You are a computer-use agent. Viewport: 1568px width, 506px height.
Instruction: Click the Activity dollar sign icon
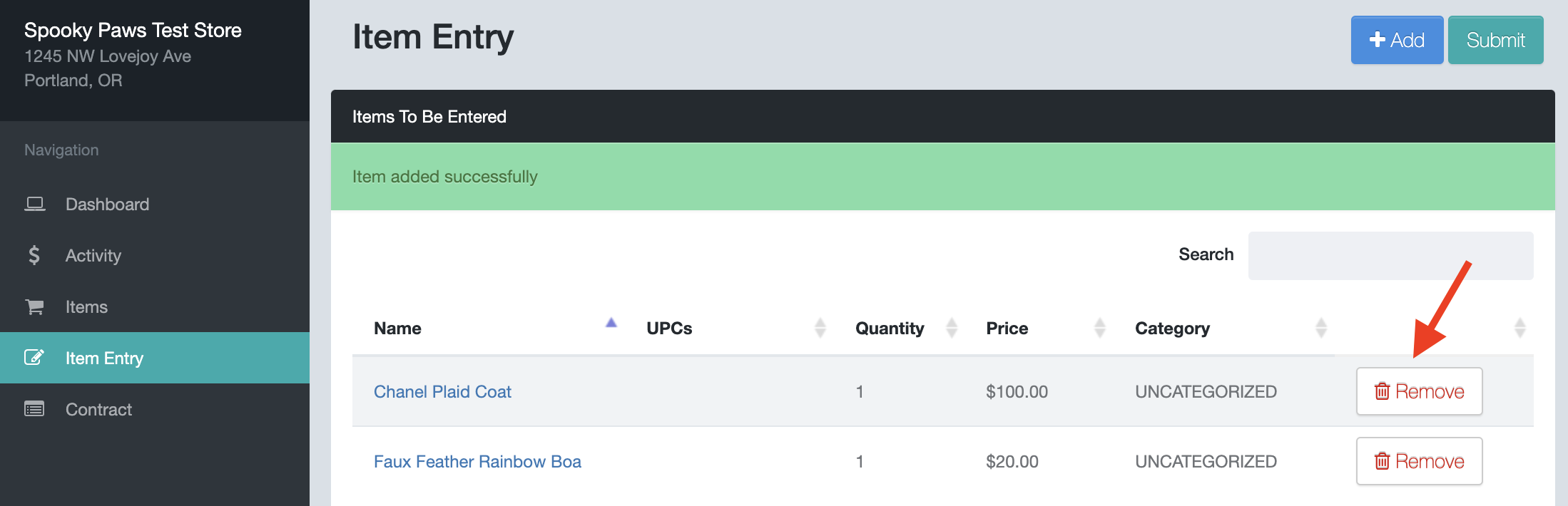coord(34,255)
